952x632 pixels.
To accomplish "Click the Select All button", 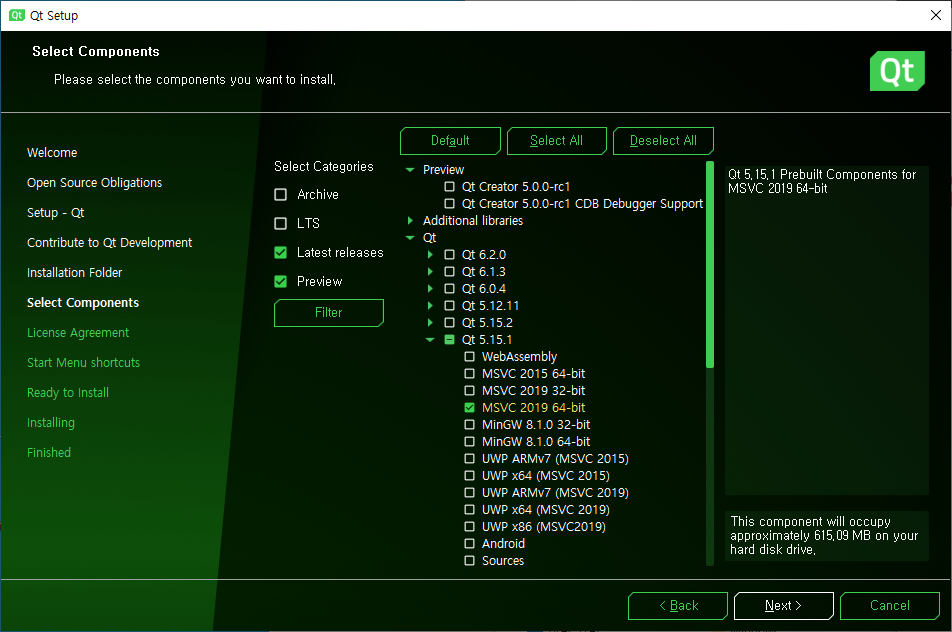I will tap(556, 141).
